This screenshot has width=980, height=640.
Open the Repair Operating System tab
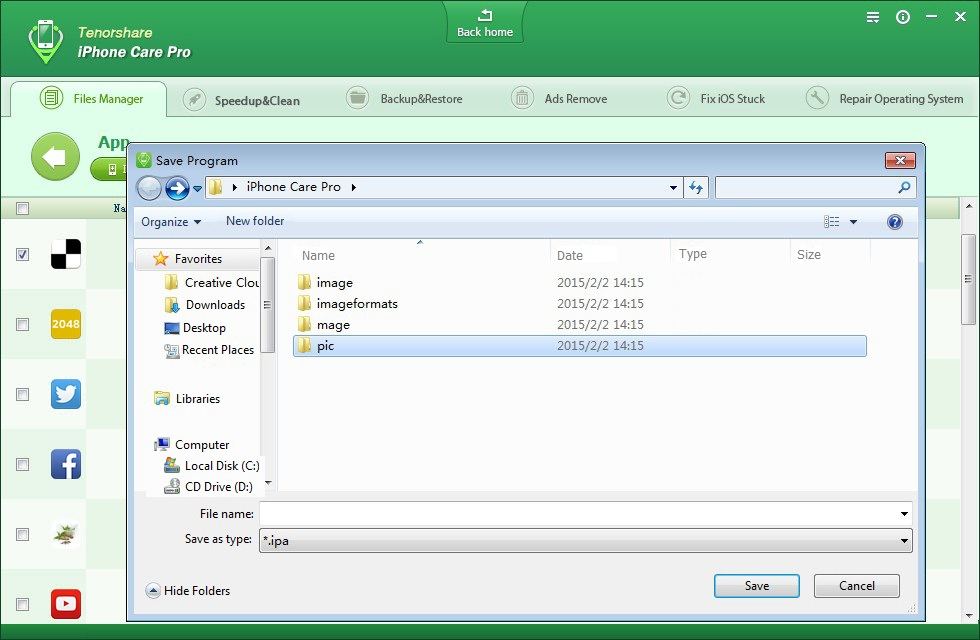[884, 99]
